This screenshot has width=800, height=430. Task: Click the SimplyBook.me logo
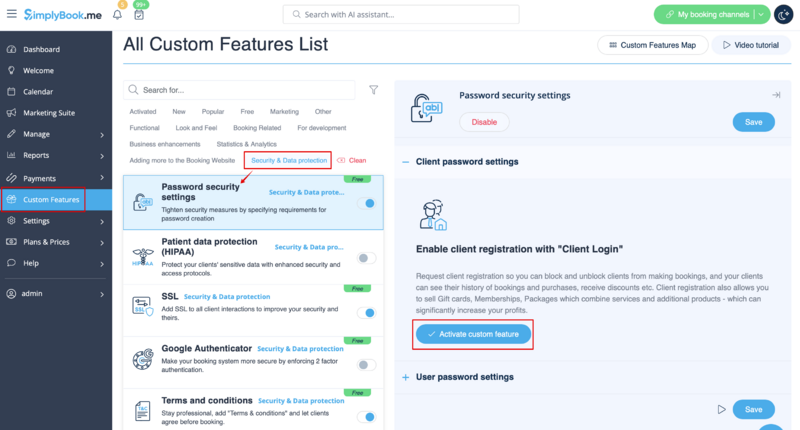(x=63, y=15)
